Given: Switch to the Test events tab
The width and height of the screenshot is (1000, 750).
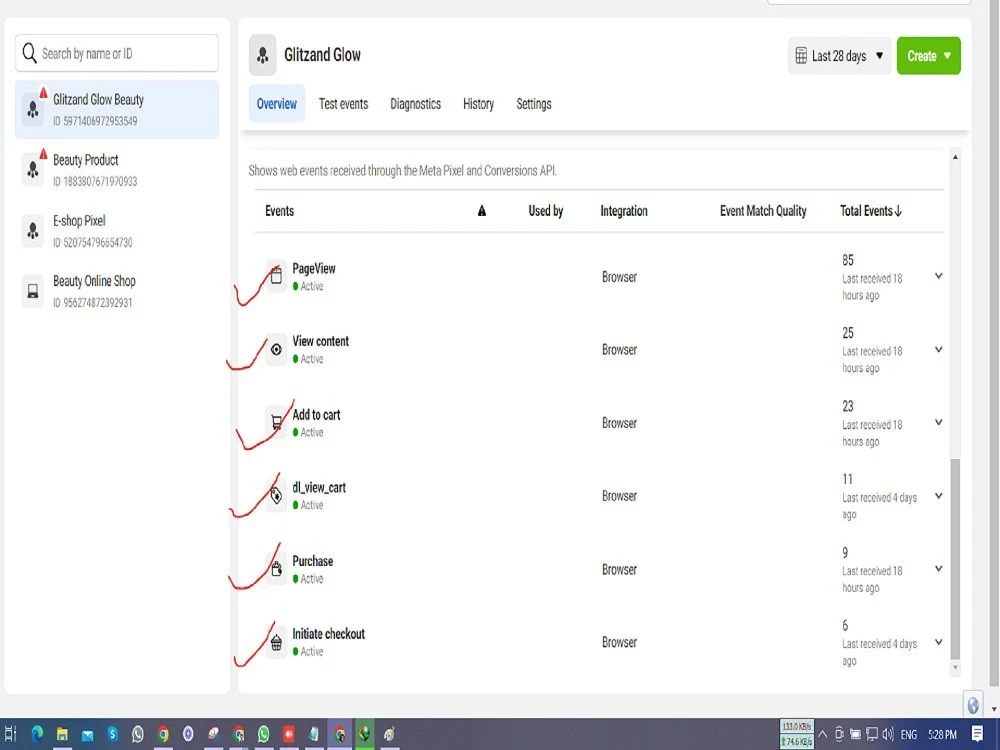Looking at the screenshot, I should 343,103.
